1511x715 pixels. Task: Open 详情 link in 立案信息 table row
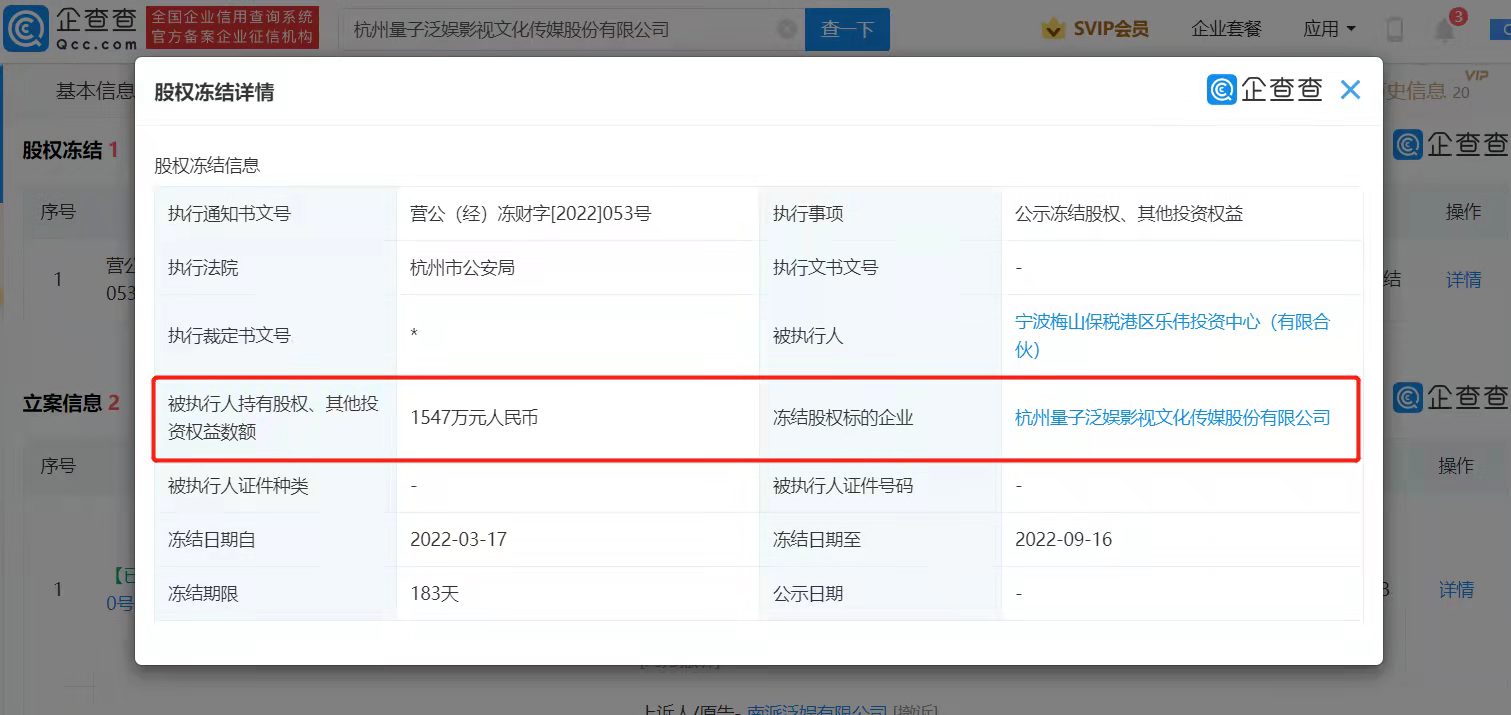(1457, 590)
